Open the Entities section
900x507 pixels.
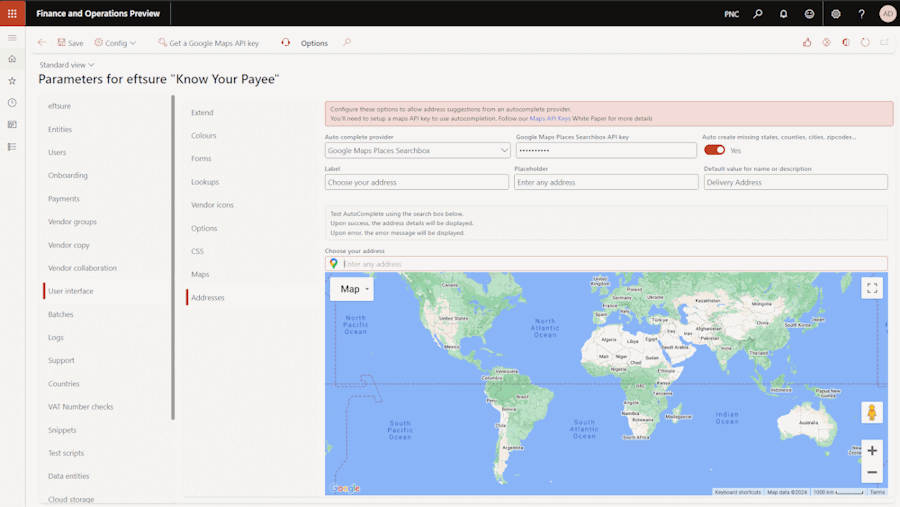click(x=60, y=129)
